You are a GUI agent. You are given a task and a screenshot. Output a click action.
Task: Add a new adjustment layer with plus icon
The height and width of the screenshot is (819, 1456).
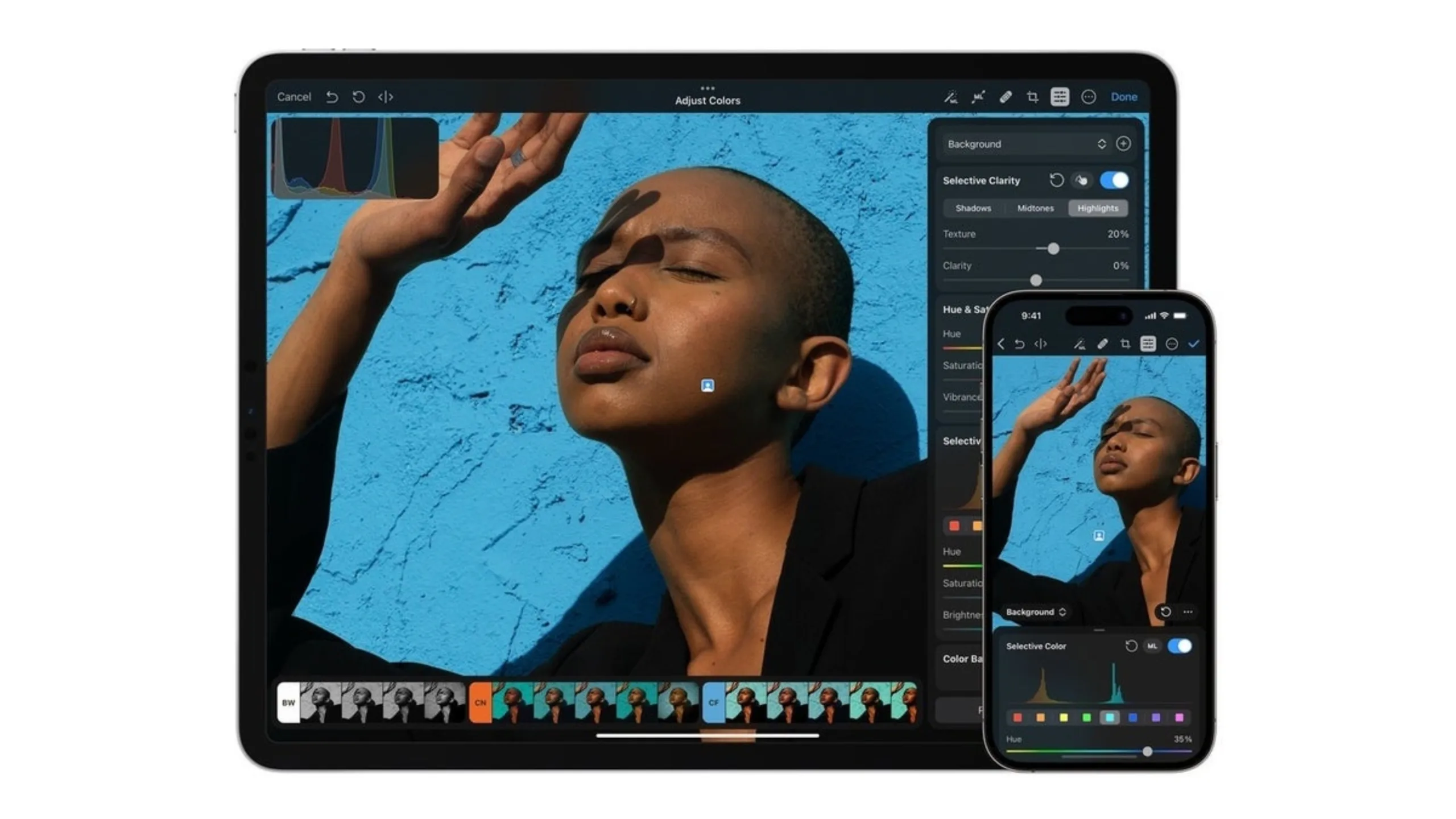[x=1123, y=144]
